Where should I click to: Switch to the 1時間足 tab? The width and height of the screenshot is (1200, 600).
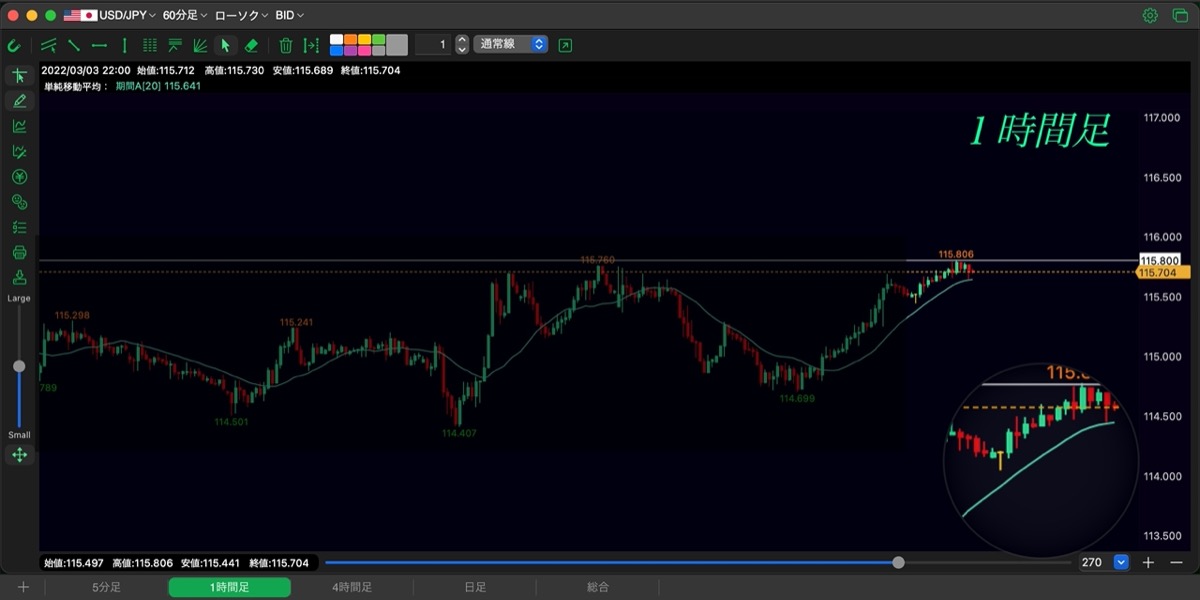229,587
